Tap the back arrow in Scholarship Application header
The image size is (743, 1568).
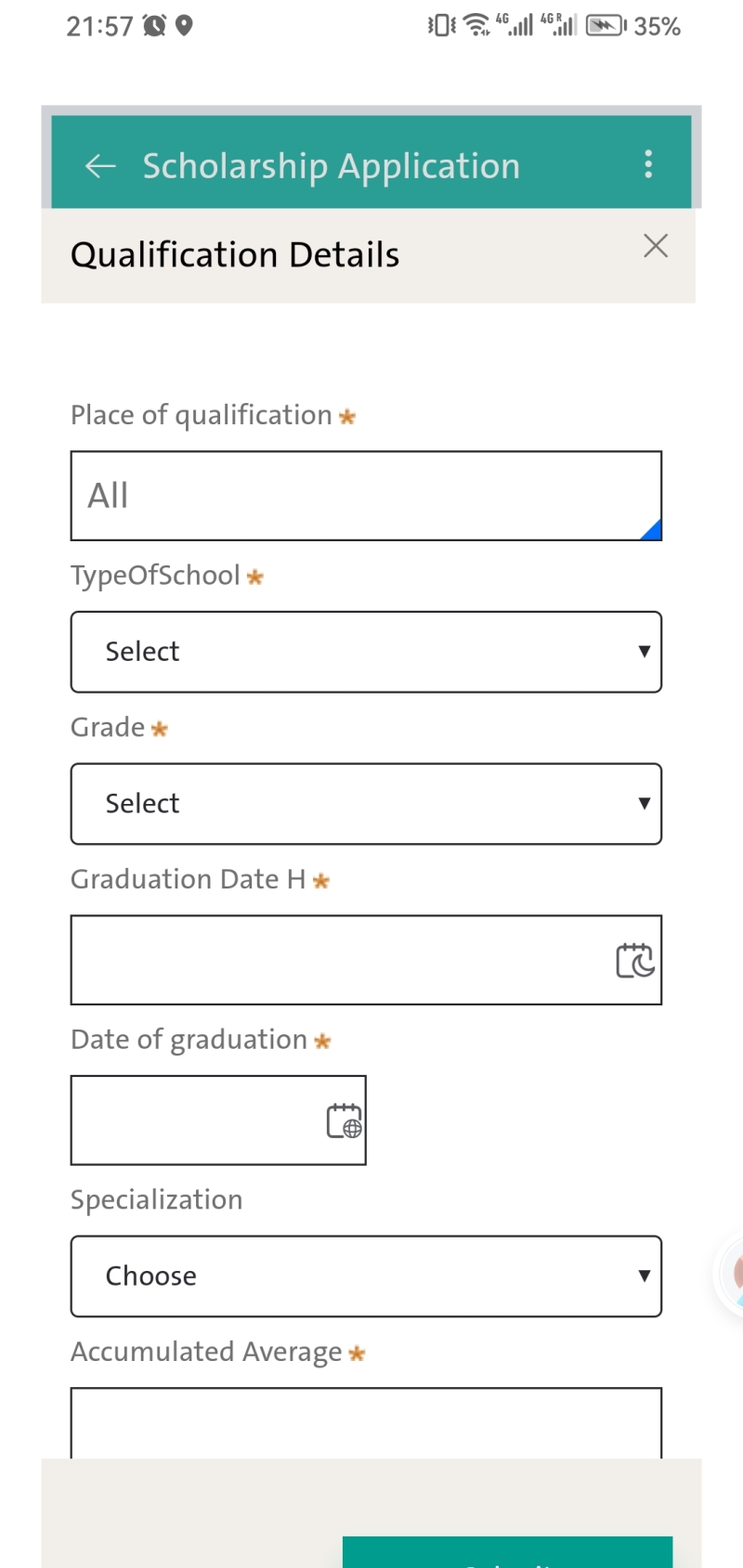pyautogui.click(x=100, y=166)
